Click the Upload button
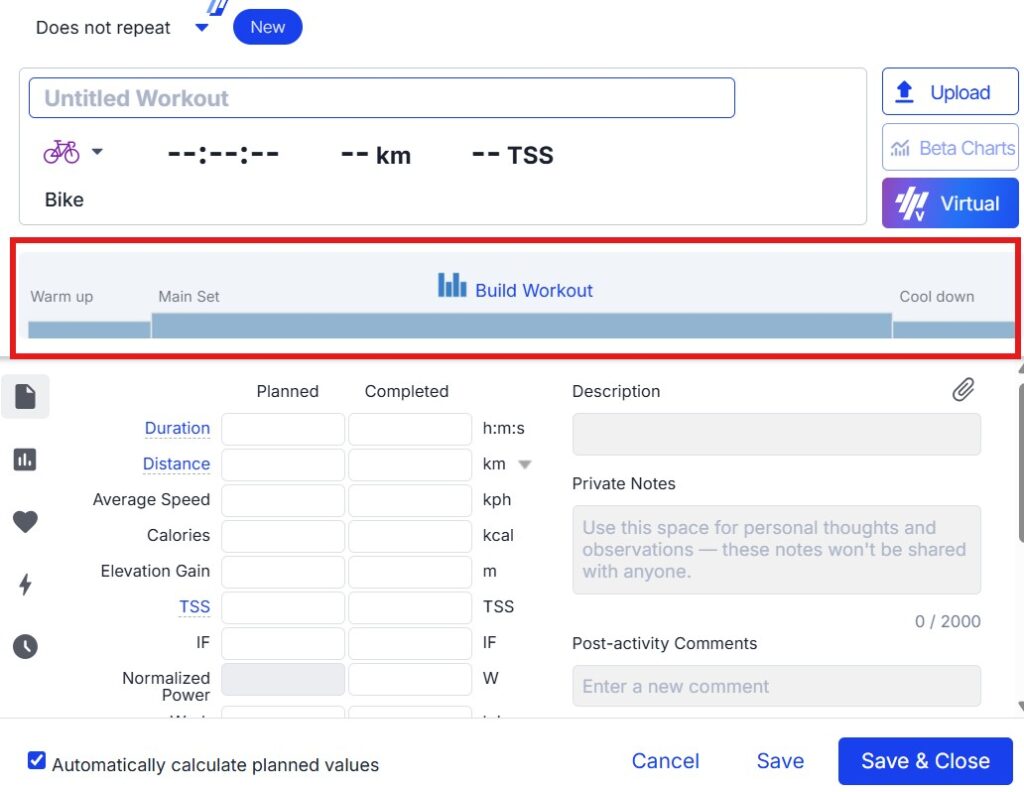1024x792 pixels. tap(950, 92)
